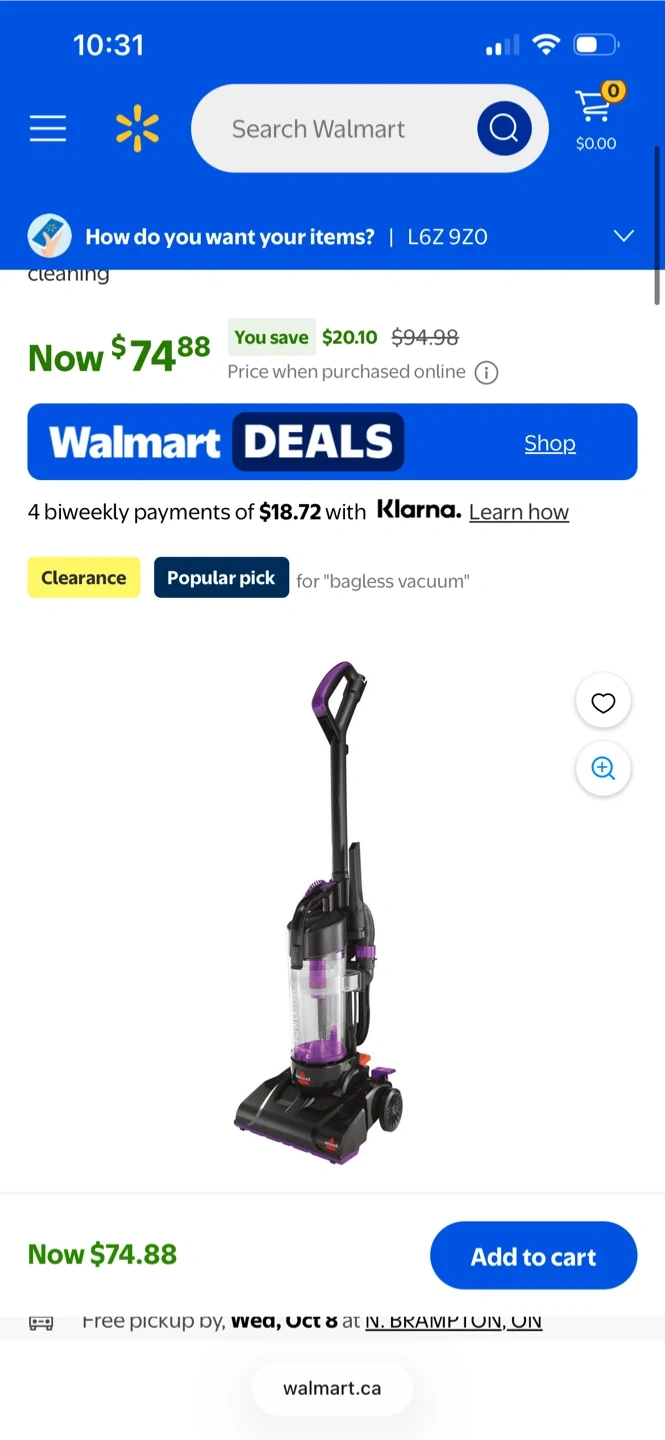The width and height of the screenshot is (665, 1440).
Task: Tap the Add to cart button
Action: pos(533,1256)
